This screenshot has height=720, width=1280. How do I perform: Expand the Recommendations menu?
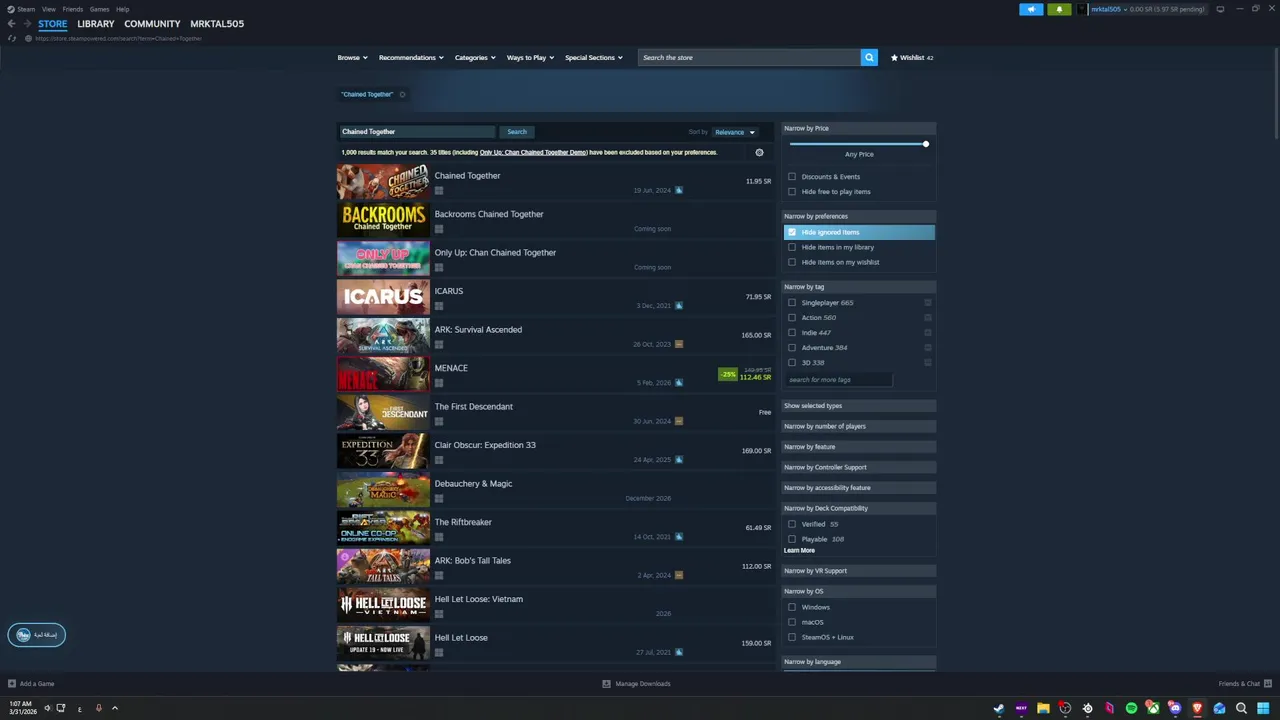click(x=411, y=58)
